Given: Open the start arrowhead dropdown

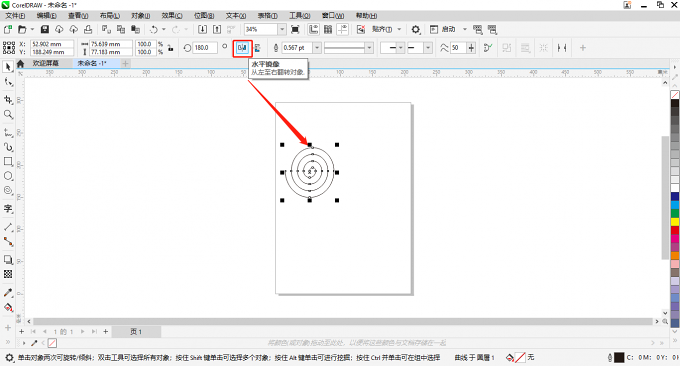Looking at the screenshot, I should 400,48.
